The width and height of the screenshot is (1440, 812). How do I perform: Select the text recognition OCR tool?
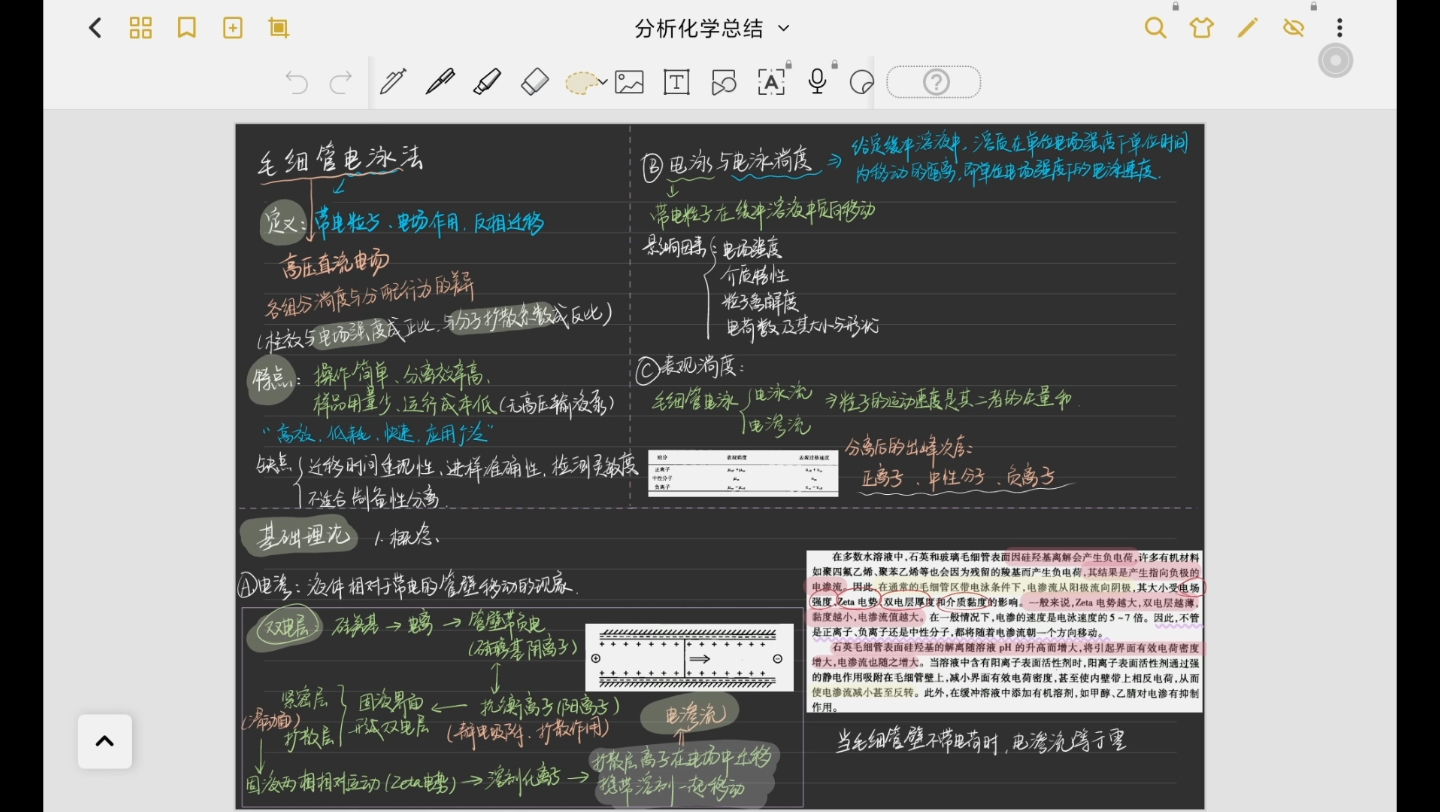tap(771, 82)
